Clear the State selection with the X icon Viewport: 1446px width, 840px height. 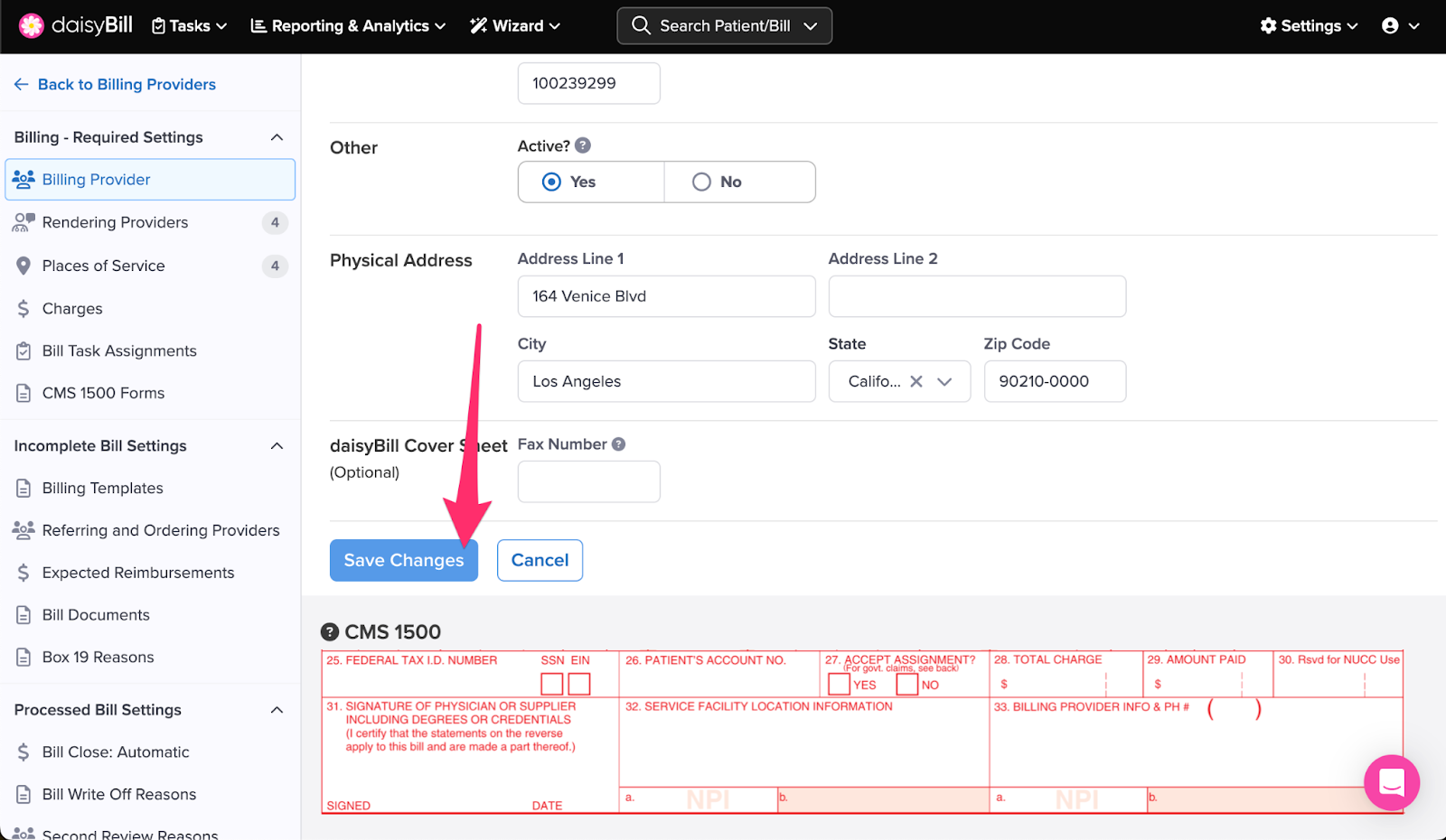pyautogui.click(x=916, y=381)
